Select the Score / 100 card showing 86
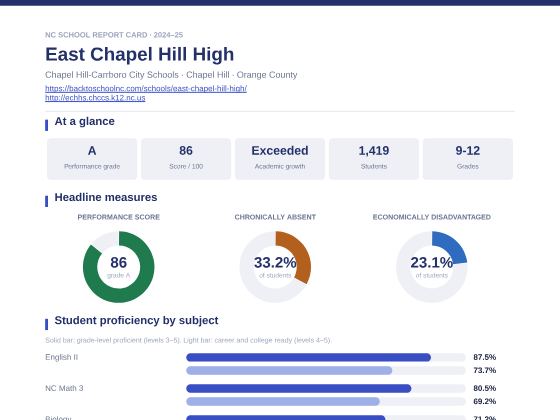 click(x=186, y=159)
